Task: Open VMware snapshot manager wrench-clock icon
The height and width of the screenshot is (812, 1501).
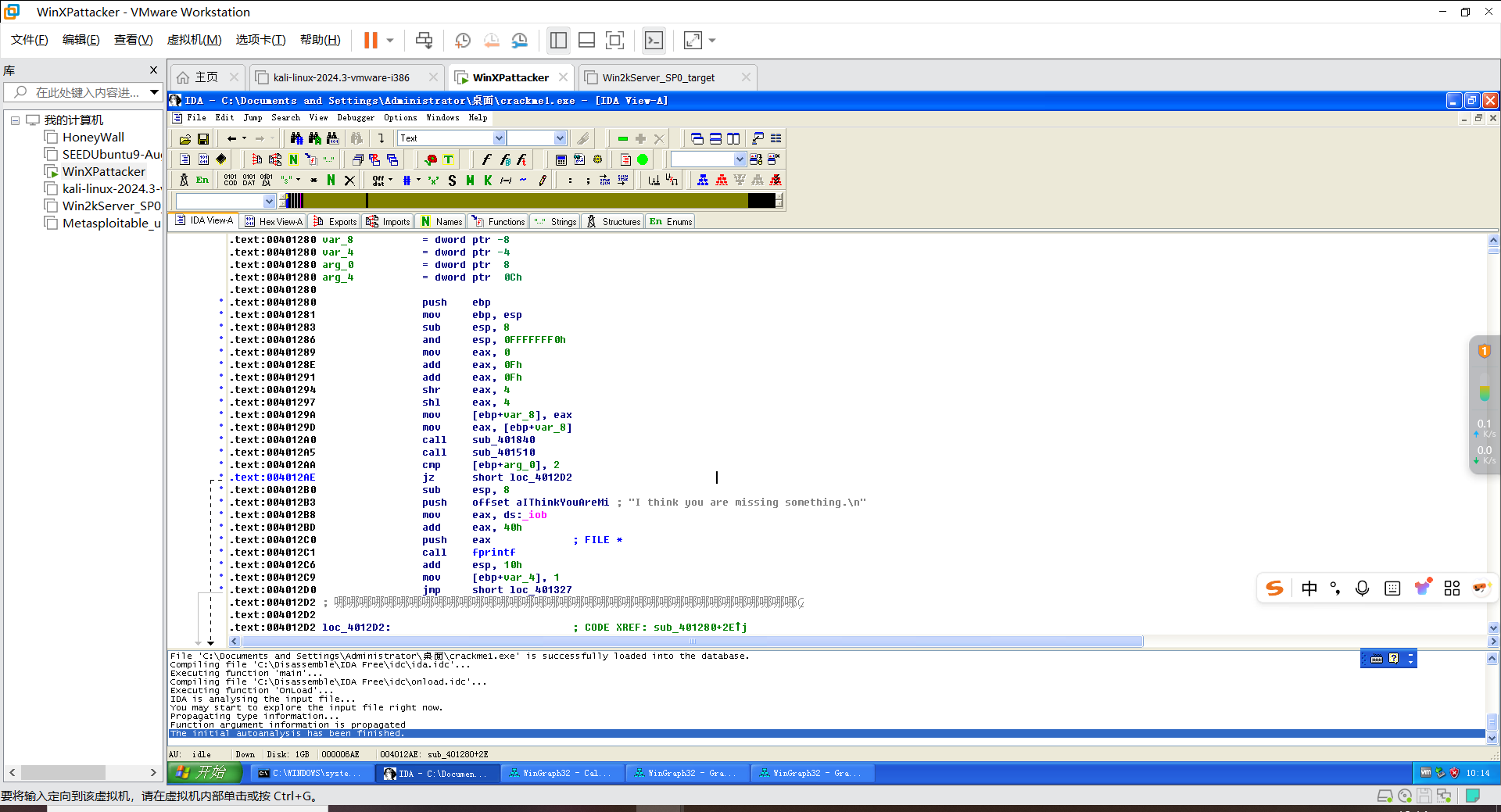Action: click(x=520, y=41)
